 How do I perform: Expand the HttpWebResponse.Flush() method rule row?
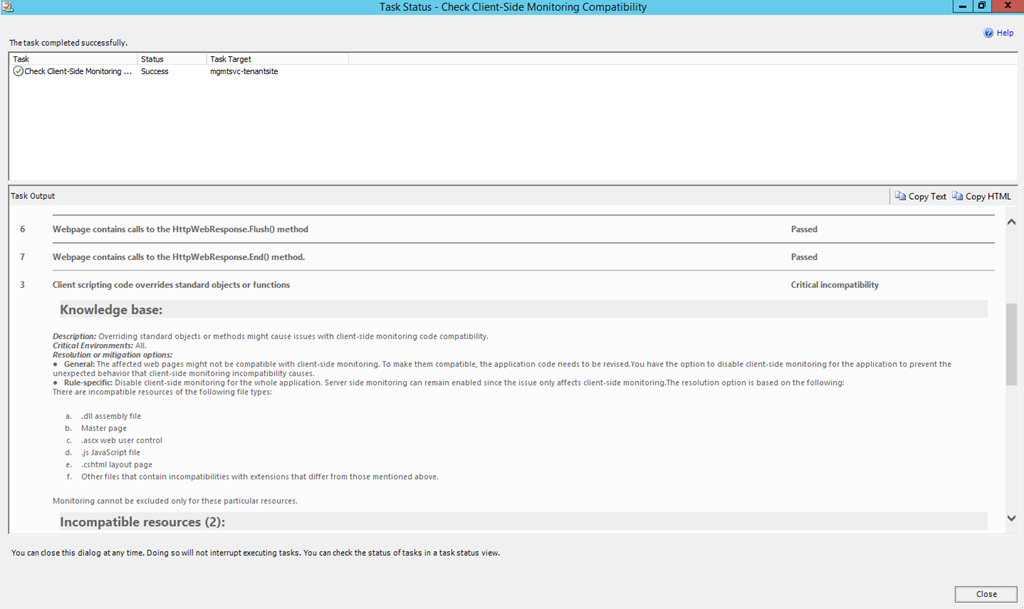coord(180,229)
